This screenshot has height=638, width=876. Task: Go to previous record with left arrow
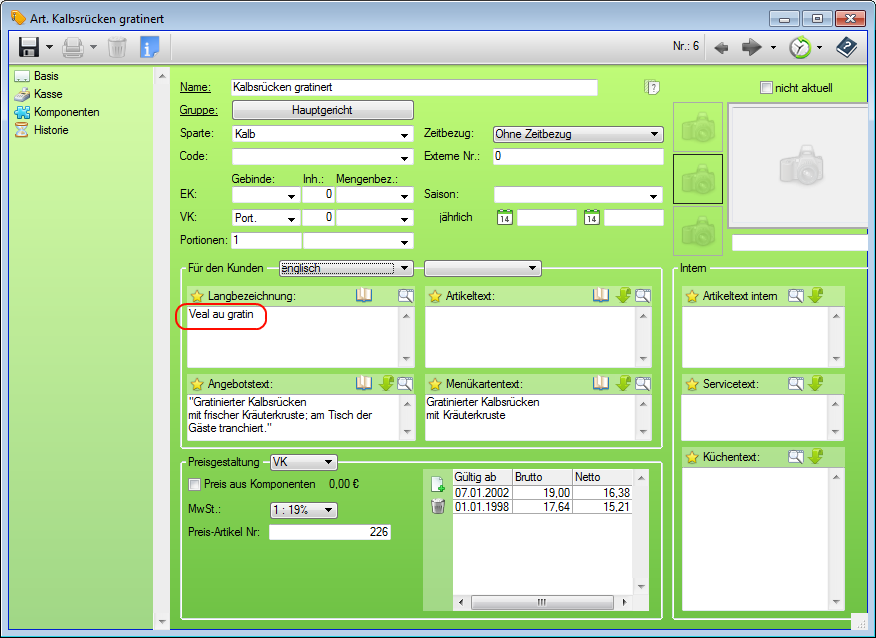[721, 47]
